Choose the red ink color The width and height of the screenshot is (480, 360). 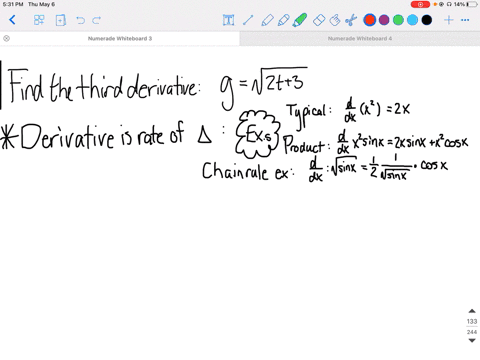(x=369, y=20)
